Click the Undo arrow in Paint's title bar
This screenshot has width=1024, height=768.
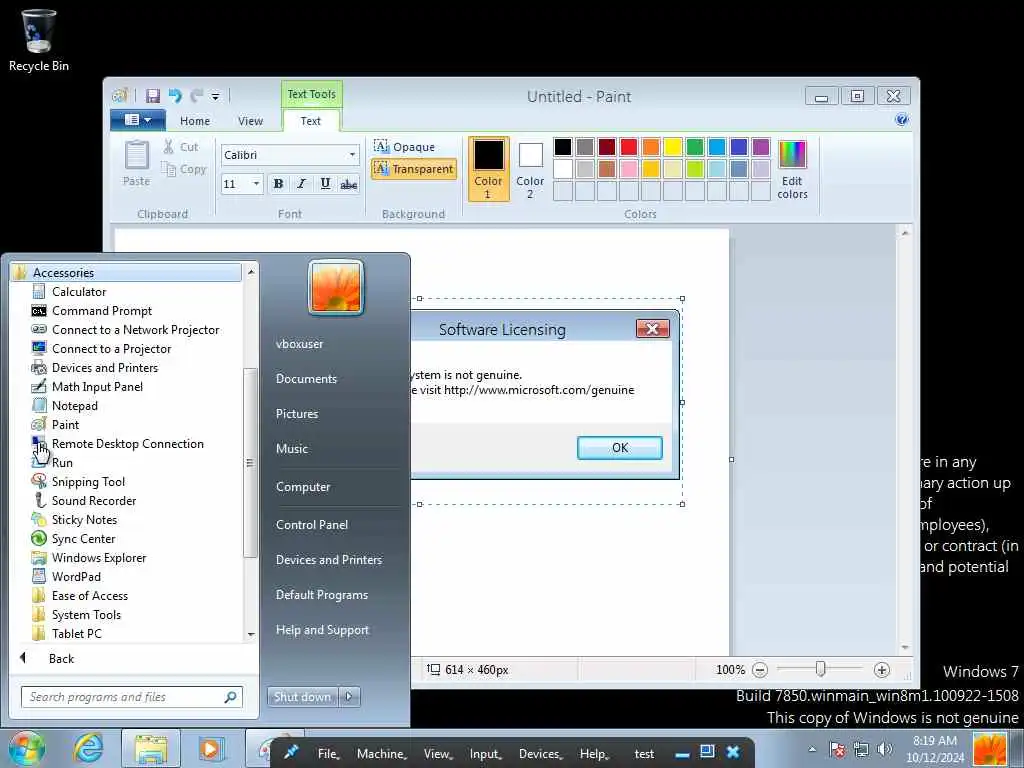coord(175,96)
